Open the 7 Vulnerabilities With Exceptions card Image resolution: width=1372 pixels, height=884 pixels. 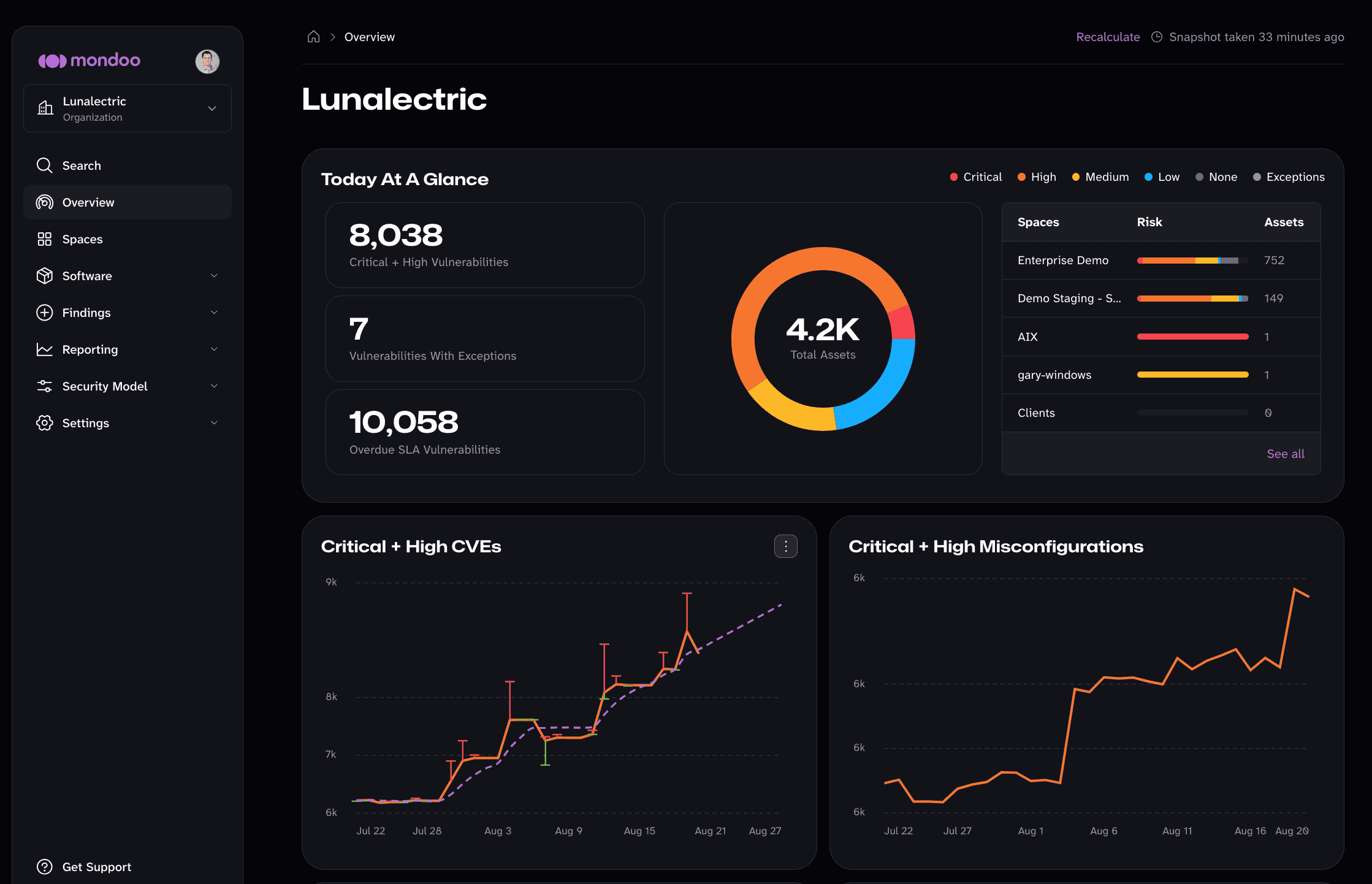[x=485, y=339]
